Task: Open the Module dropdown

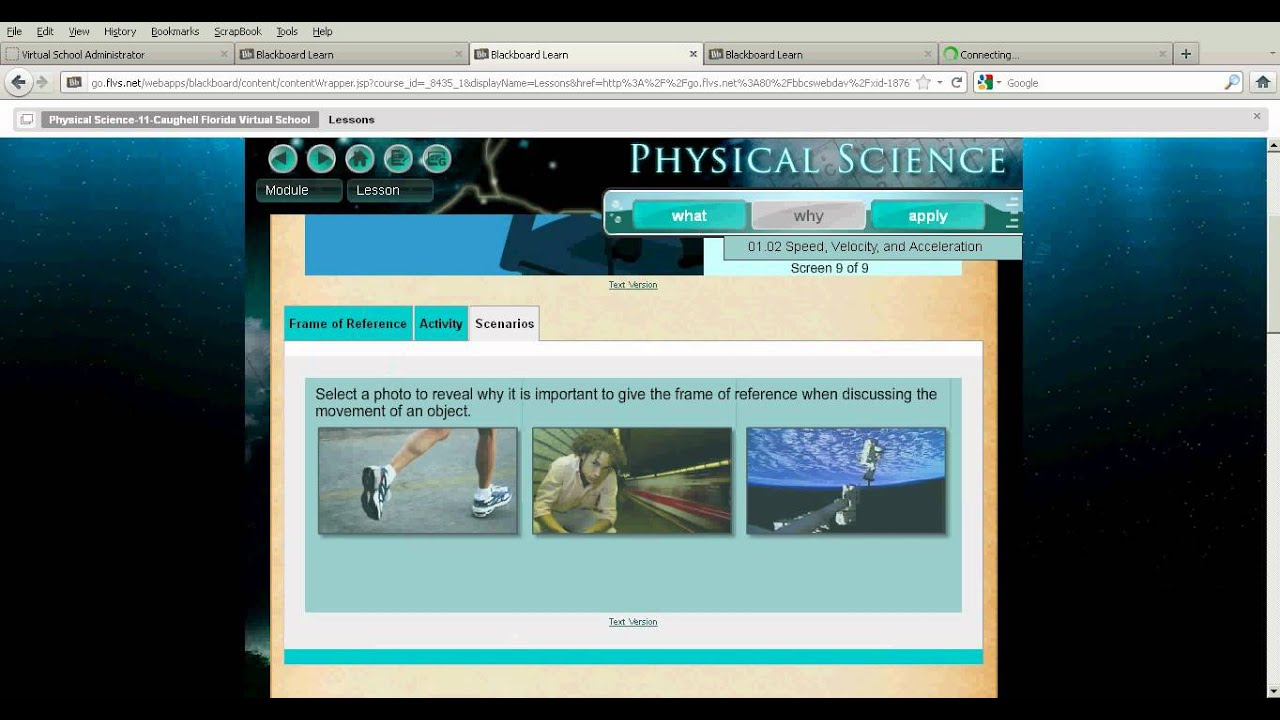Action: point(299,190)
